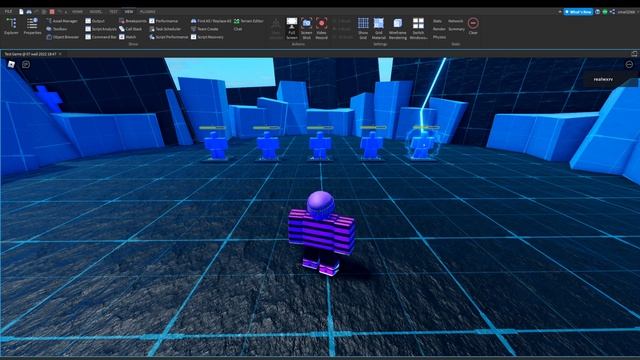This screenshot has width=640, height=360.
Task: Open the Chat window button
Action: point(238,29)
